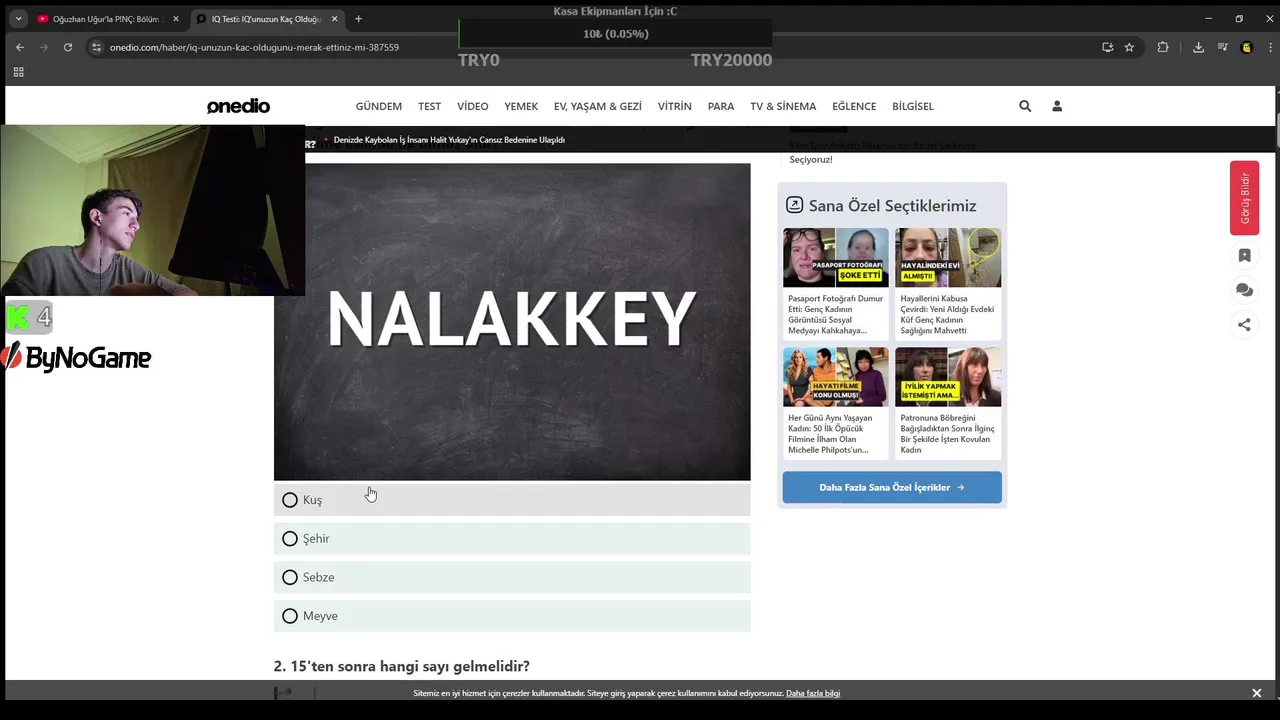Click the Pasaport Fotoğrafı thumbnail image
Image resolution: width=1280 pixels, height=720 pixels.
pyautogui.click(x=835, y=257)
